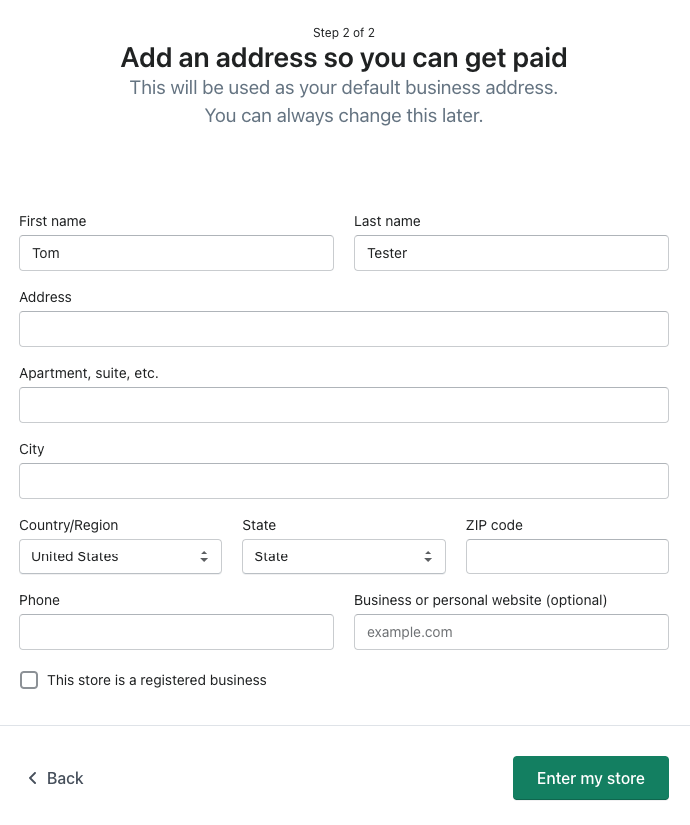Image resolution: width=690 pixels, height=825 pixels.
Task: Click the back chevron arrow icon
Action: [x=33, y=778]
